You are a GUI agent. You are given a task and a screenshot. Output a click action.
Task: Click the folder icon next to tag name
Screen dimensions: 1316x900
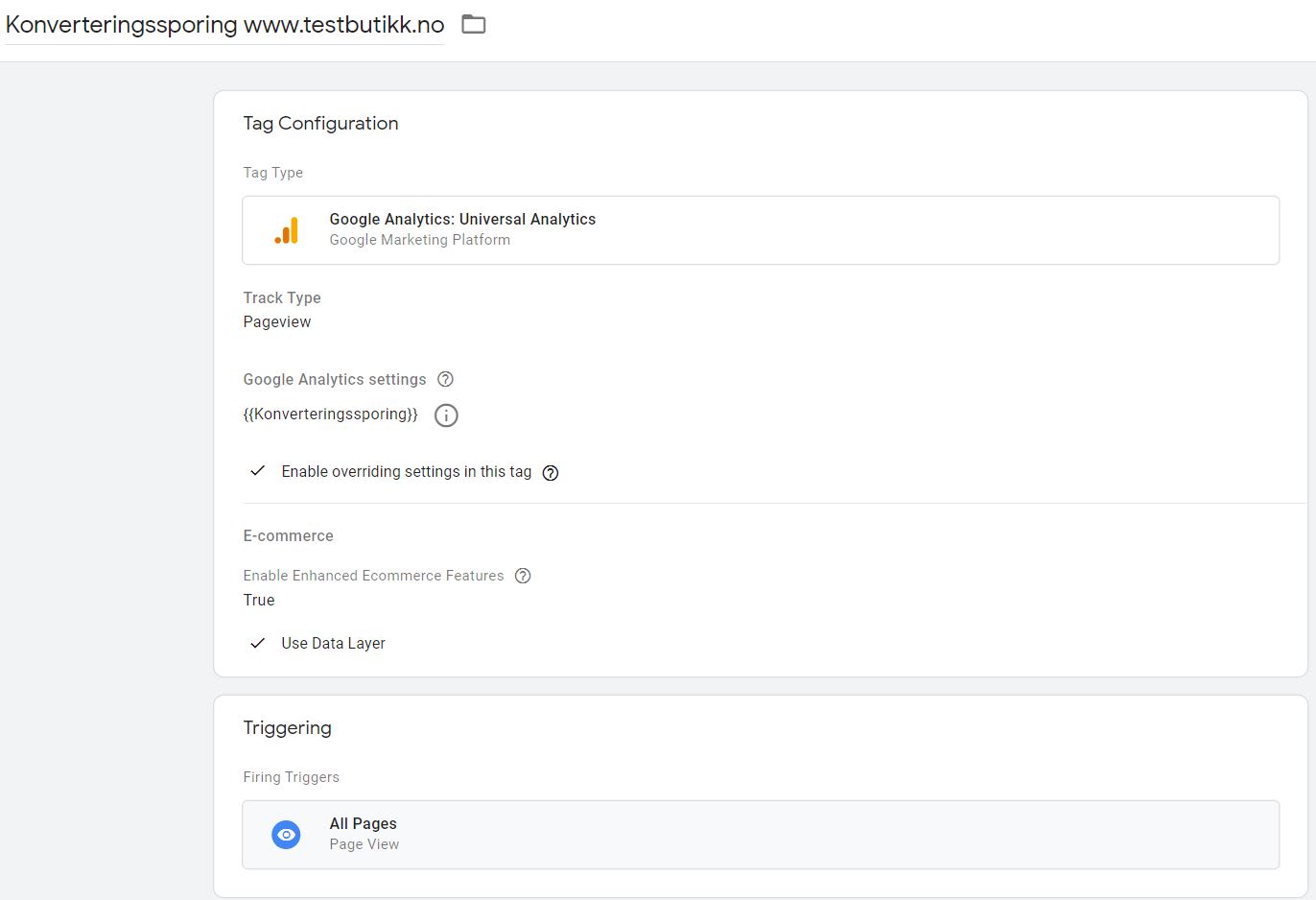[474, 24]
